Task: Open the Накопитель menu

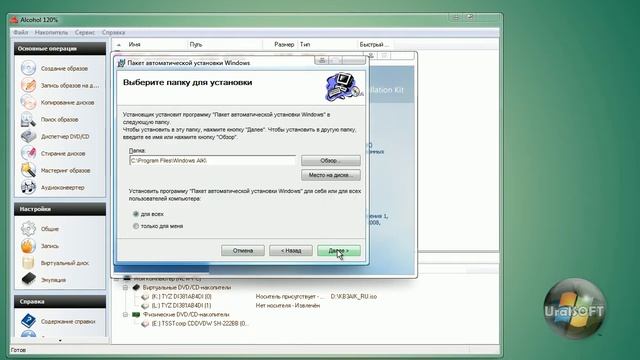Action: [51, 32]
